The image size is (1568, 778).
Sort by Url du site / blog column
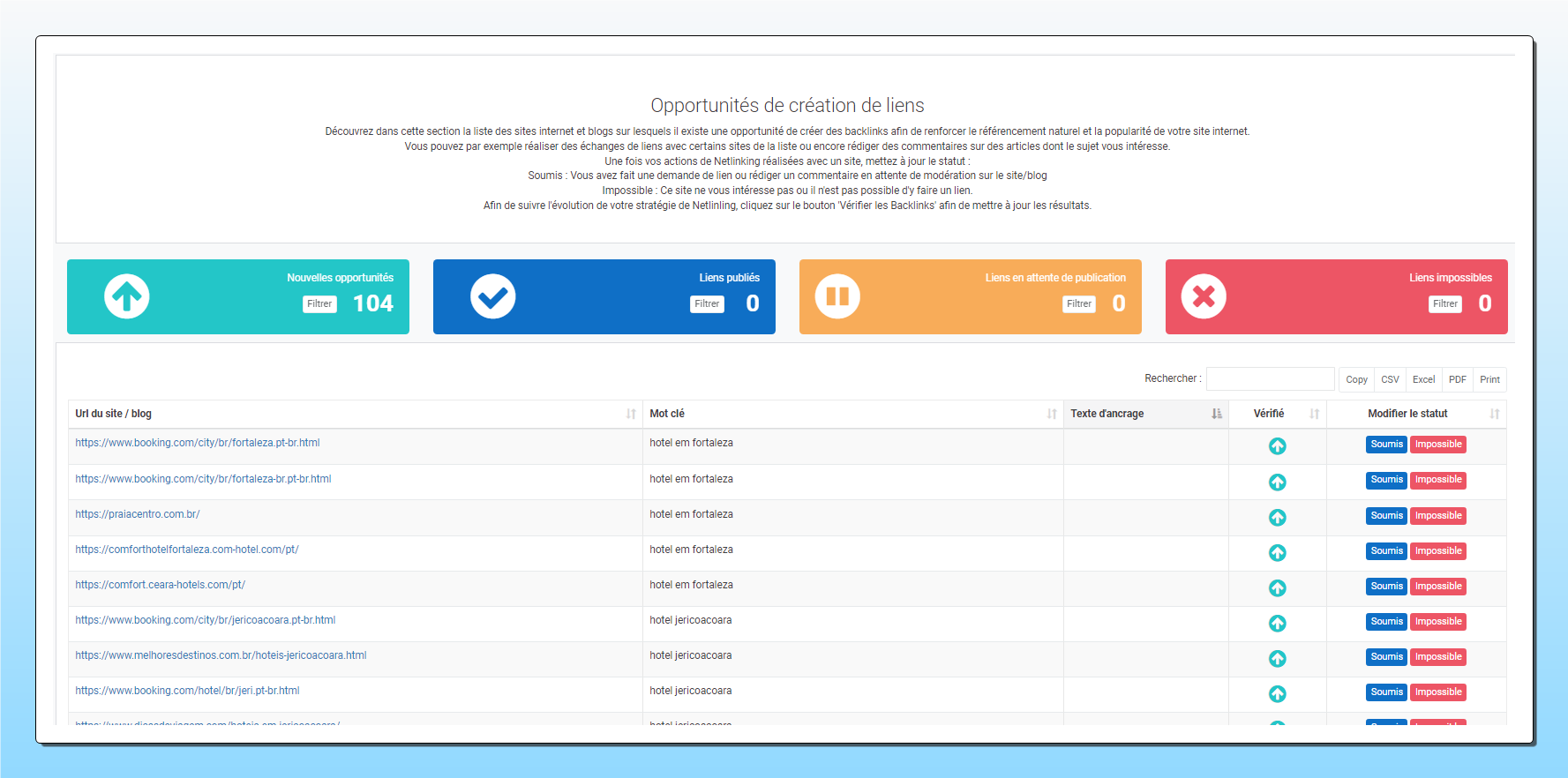[631, 414]
